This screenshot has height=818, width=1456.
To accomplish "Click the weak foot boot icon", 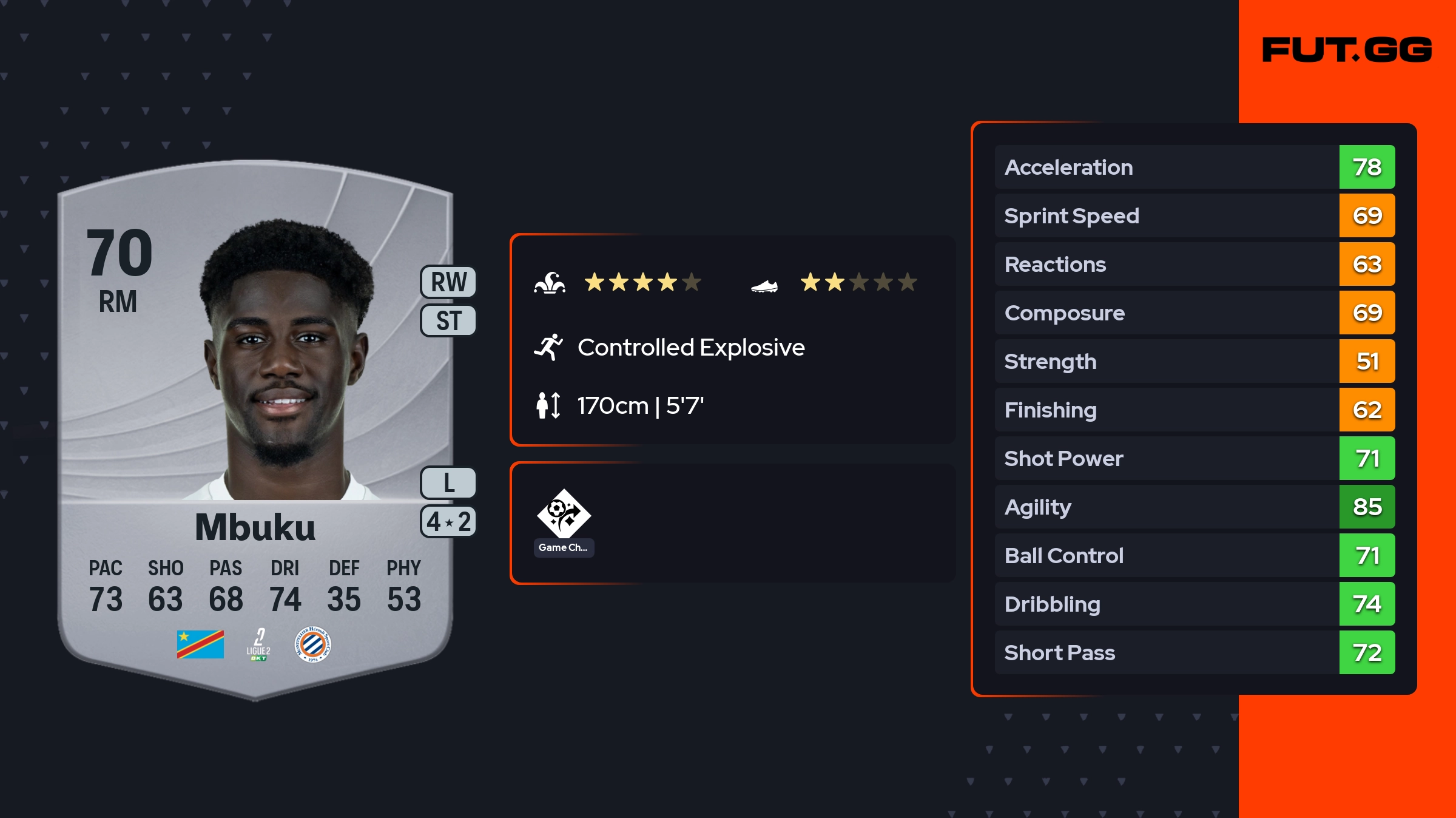I will [x=764, y=285].
